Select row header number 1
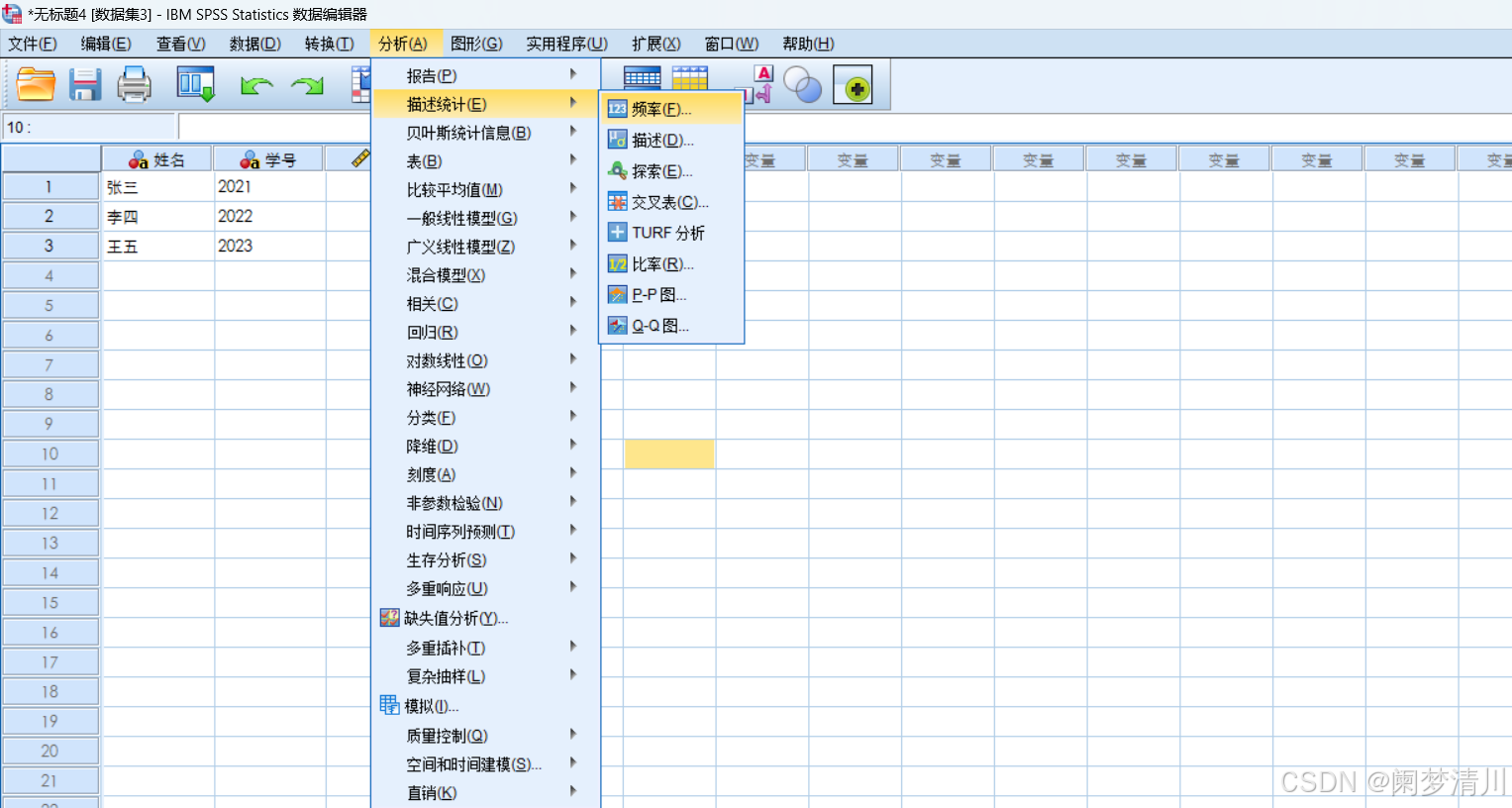The height and width of the screenshot is (808, 1512). coord(50,187)
